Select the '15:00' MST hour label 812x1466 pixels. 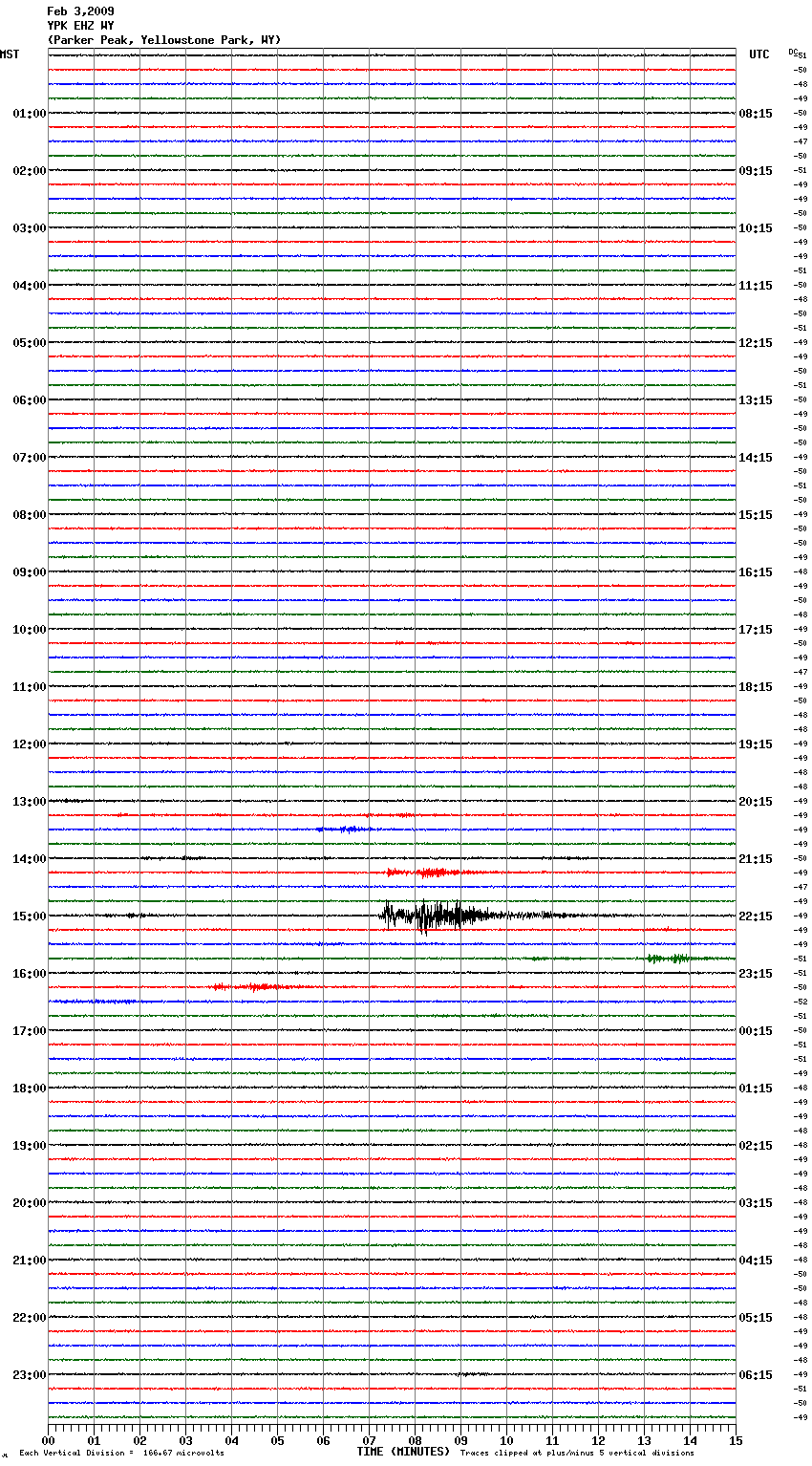coord(29,916)
